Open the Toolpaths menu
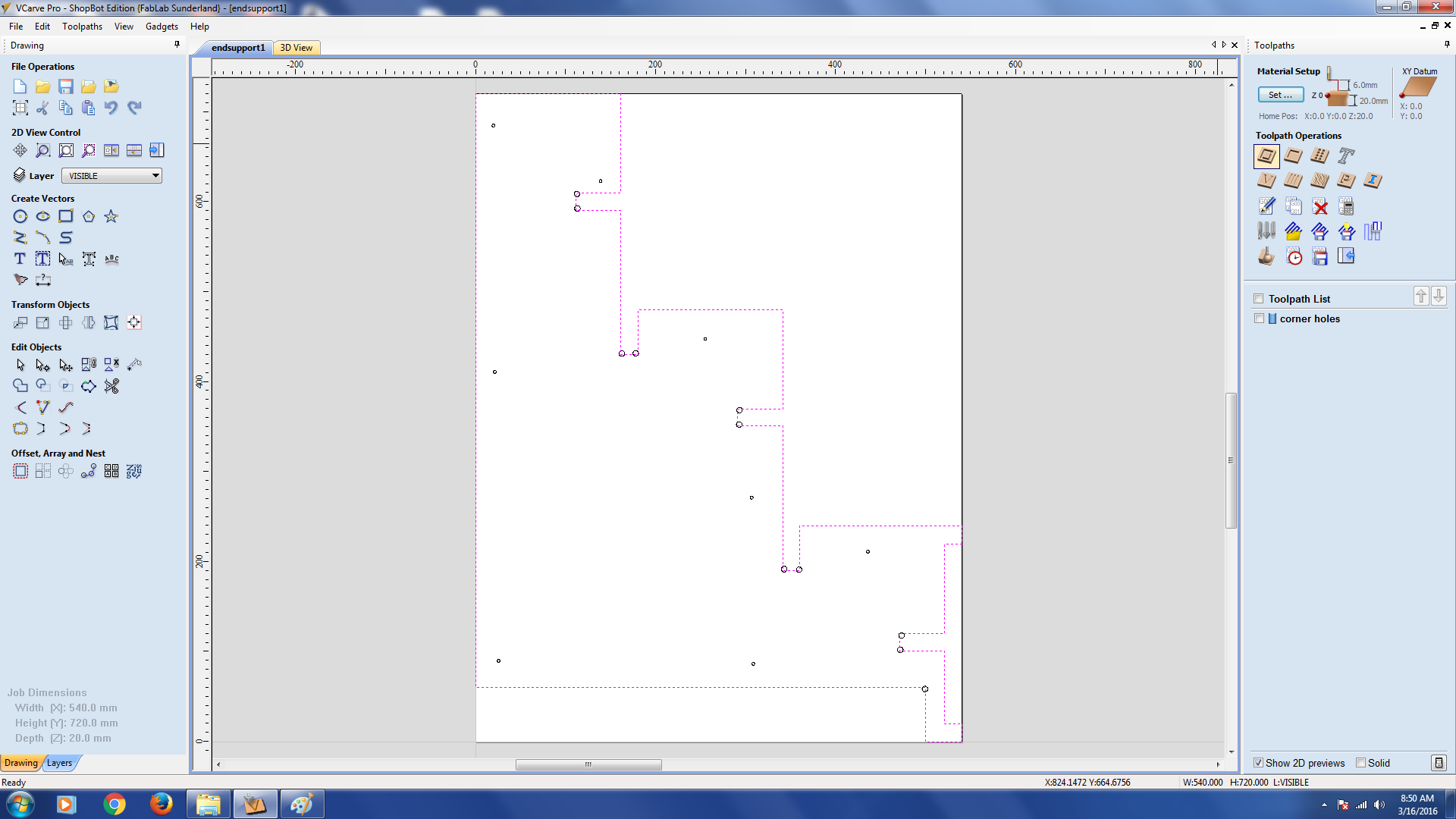 click(x=82, y=27)
